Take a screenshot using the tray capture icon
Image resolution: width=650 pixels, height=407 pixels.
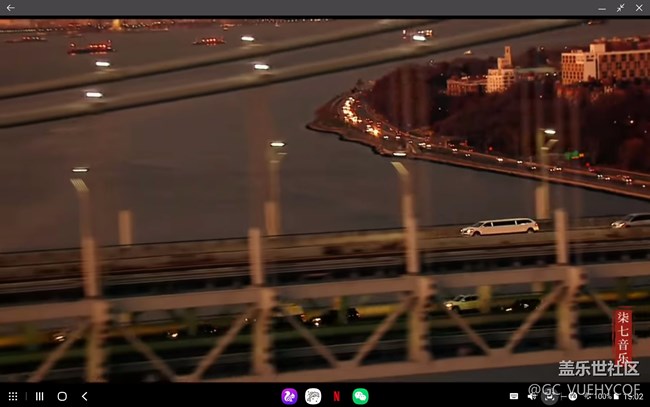tap(548, 396)
